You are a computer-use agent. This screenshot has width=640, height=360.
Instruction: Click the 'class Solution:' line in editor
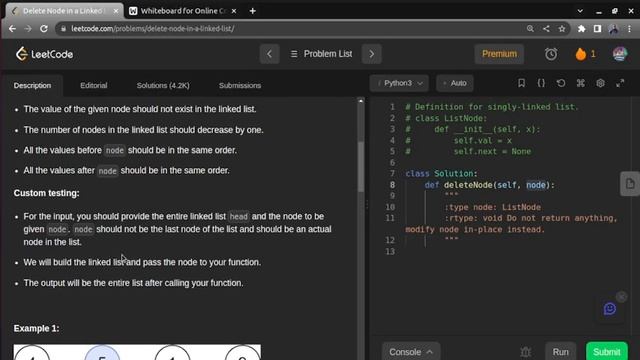(x=441, y=173)
